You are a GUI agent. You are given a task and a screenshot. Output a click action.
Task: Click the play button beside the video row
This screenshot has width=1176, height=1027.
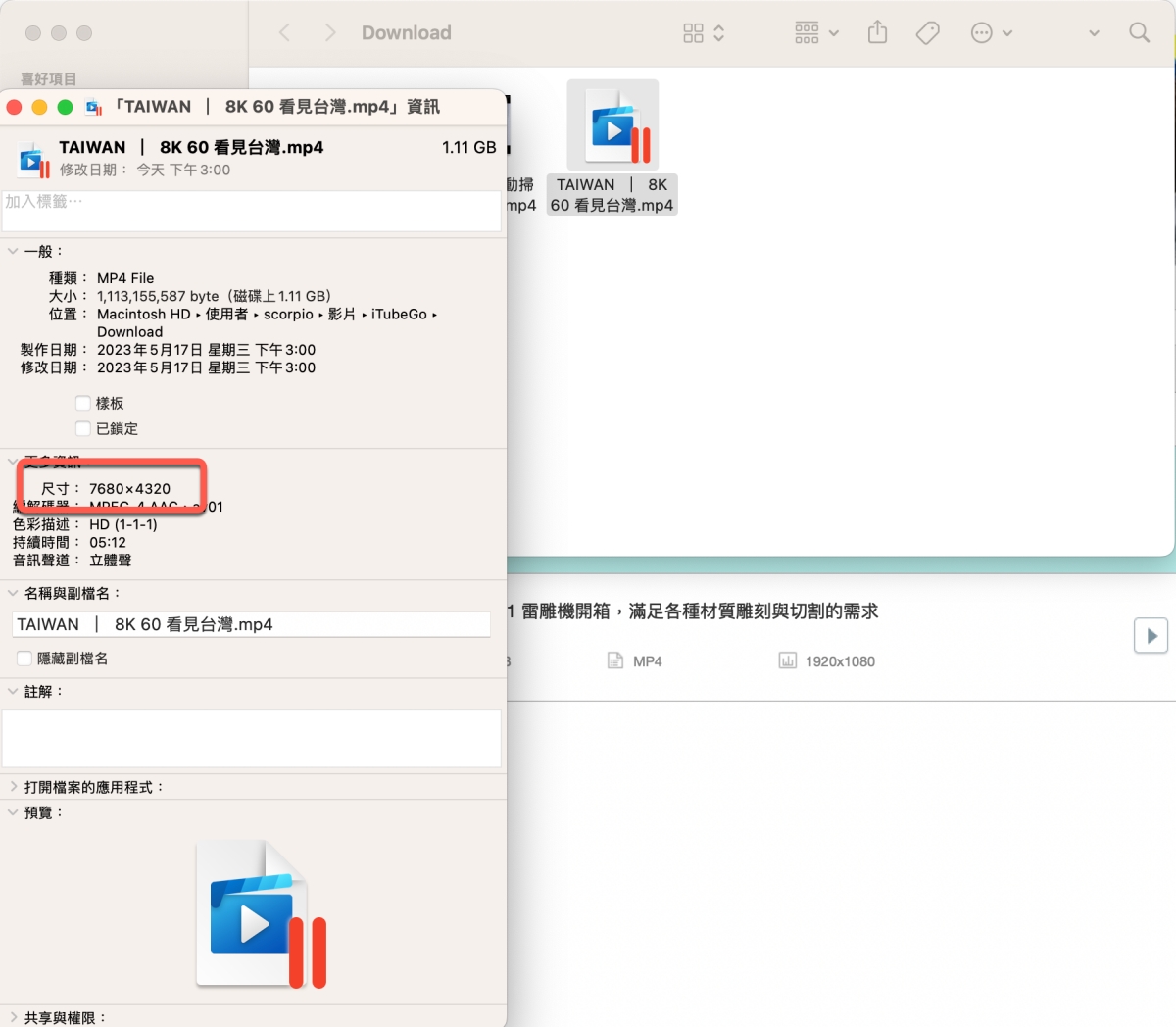coord(1151,635)
